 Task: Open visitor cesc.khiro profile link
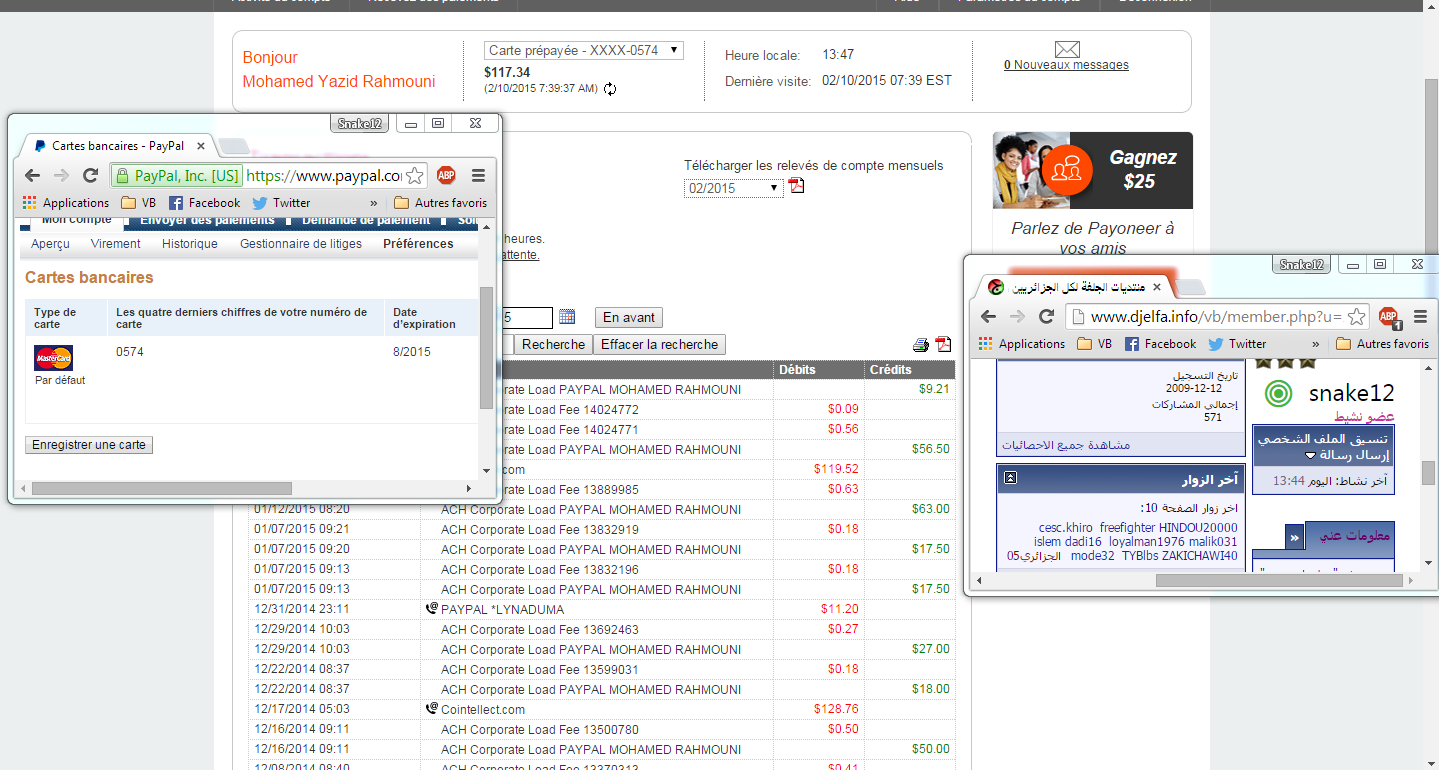pyautogui.click(x=1066, y=528)
